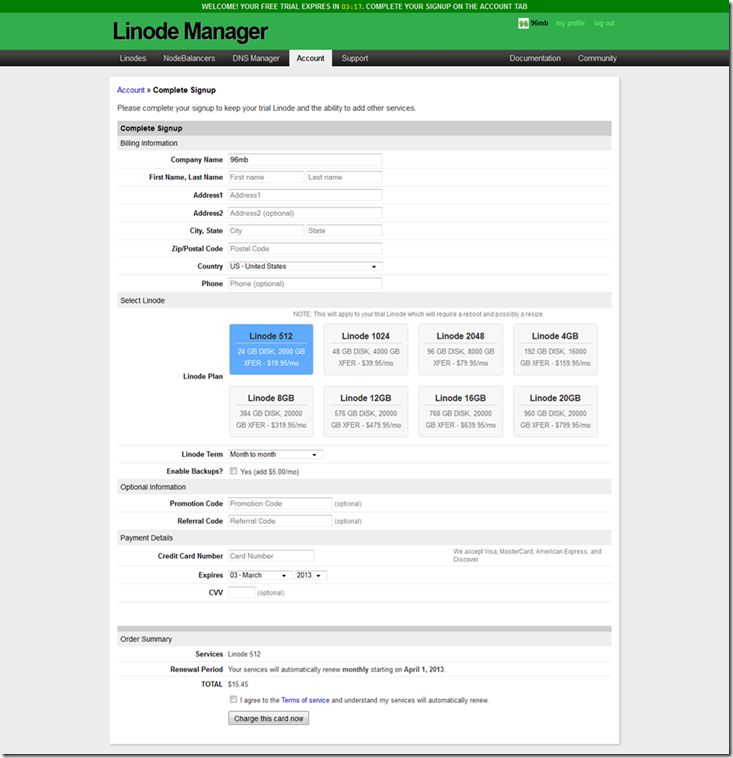Open the expiration month dropdown
Viewport: 733px width, 758px height.
click(260, 575)
